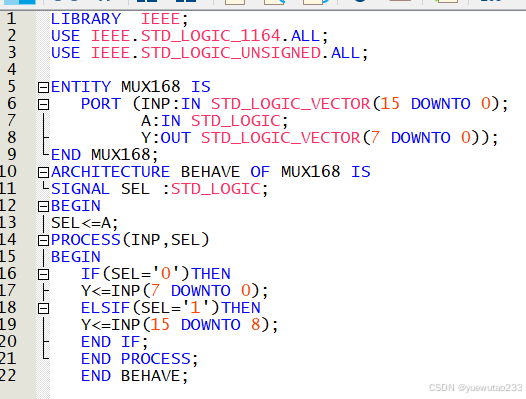Click the OUT keyword on line 8
Screen dimensions: 526x399
point(176,138)
